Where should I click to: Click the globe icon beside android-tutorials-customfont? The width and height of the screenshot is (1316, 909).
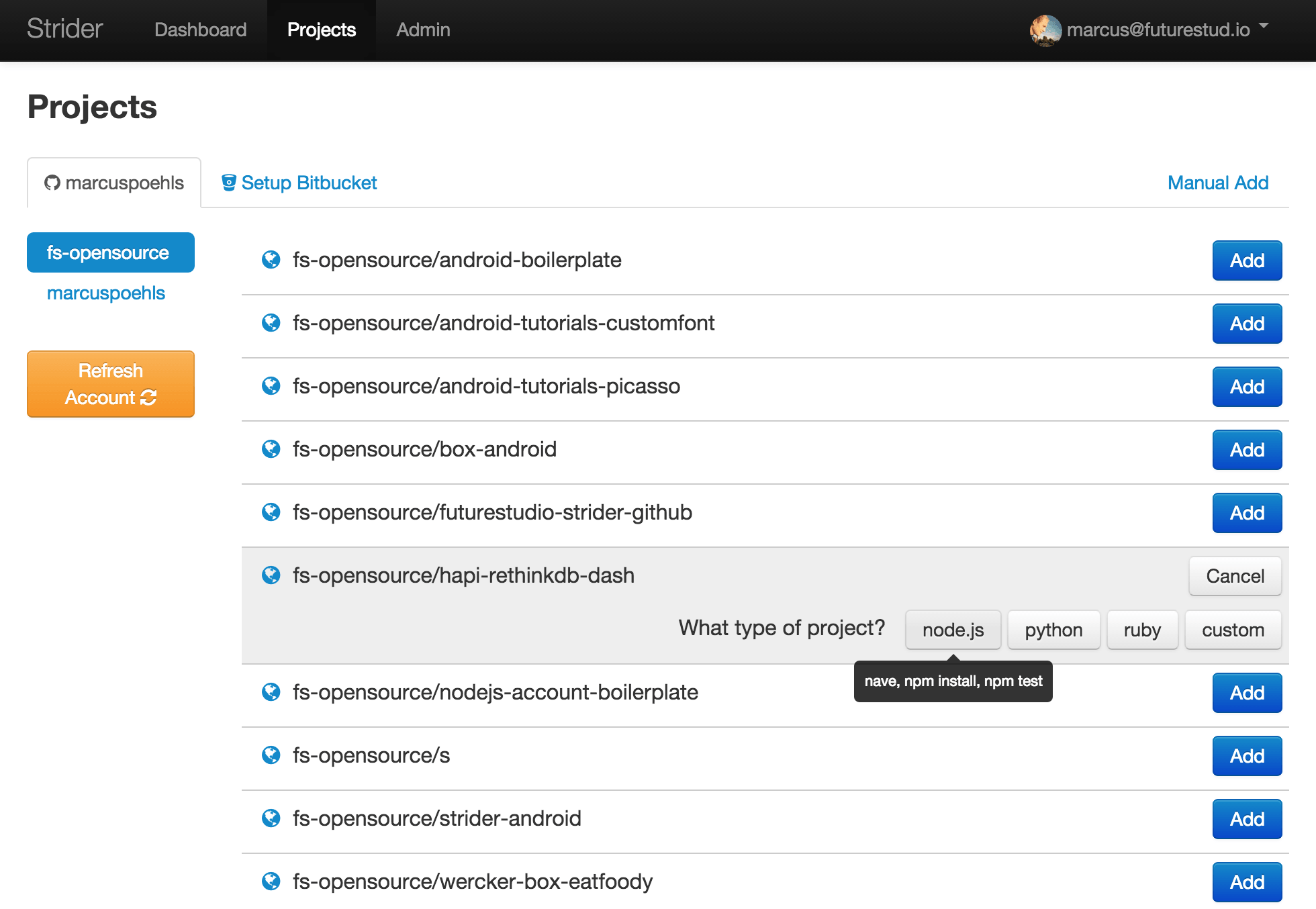tap(271, 323)
